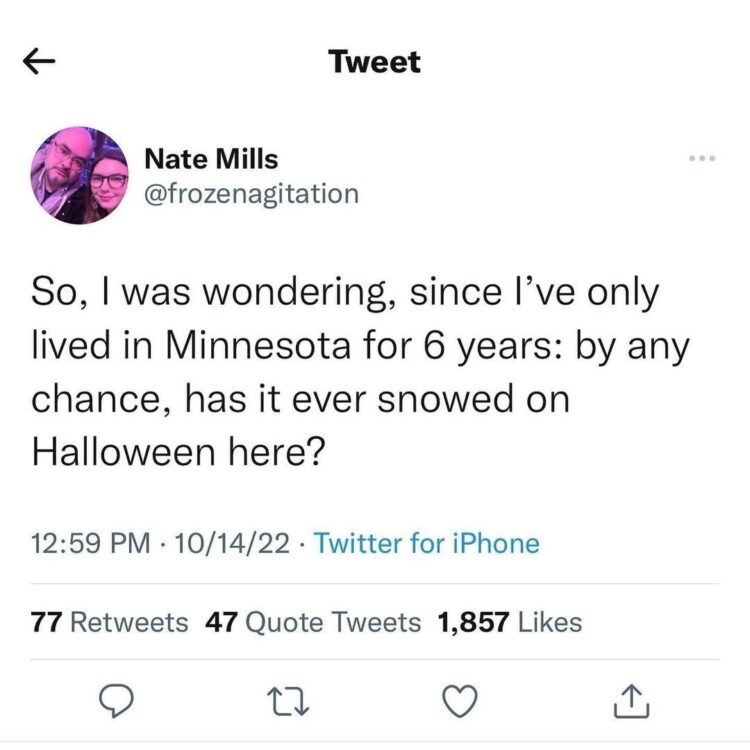Tap the Tweet header title

(x=375, y=62)
